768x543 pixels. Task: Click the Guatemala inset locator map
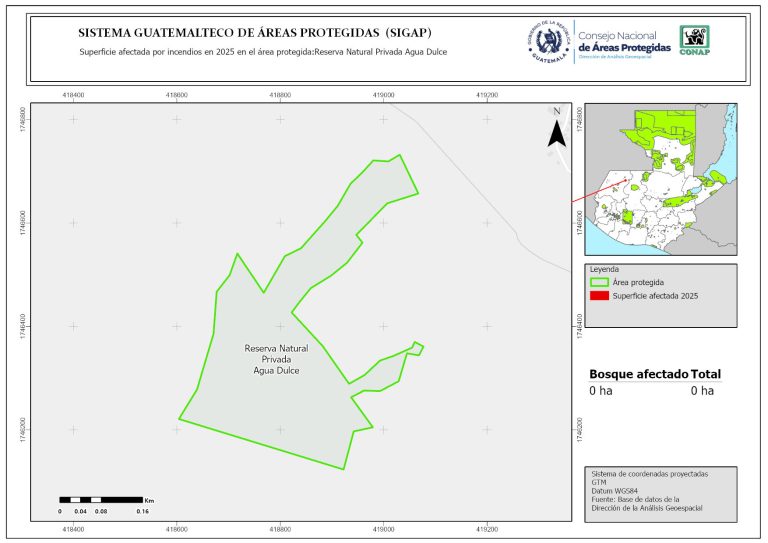[x=660, y=180]
